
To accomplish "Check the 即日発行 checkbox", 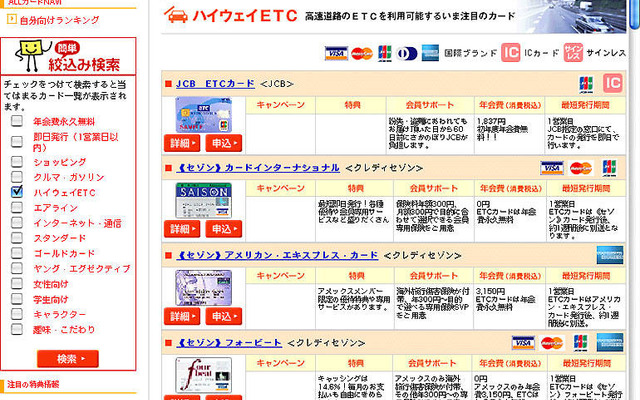I will [17, 141].
